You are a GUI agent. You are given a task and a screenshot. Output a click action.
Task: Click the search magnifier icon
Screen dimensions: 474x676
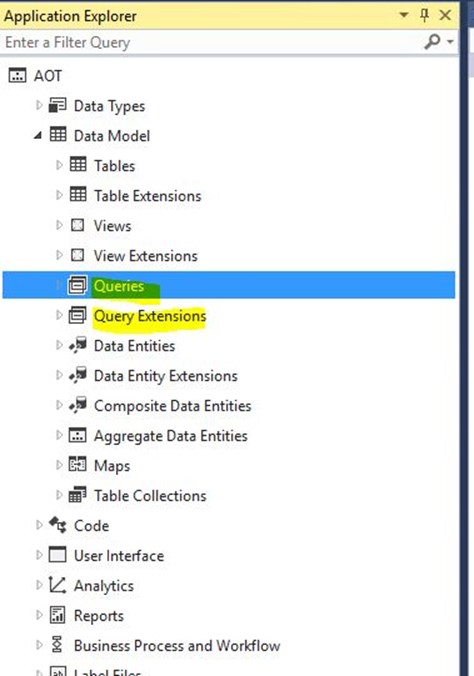(433, 42)
